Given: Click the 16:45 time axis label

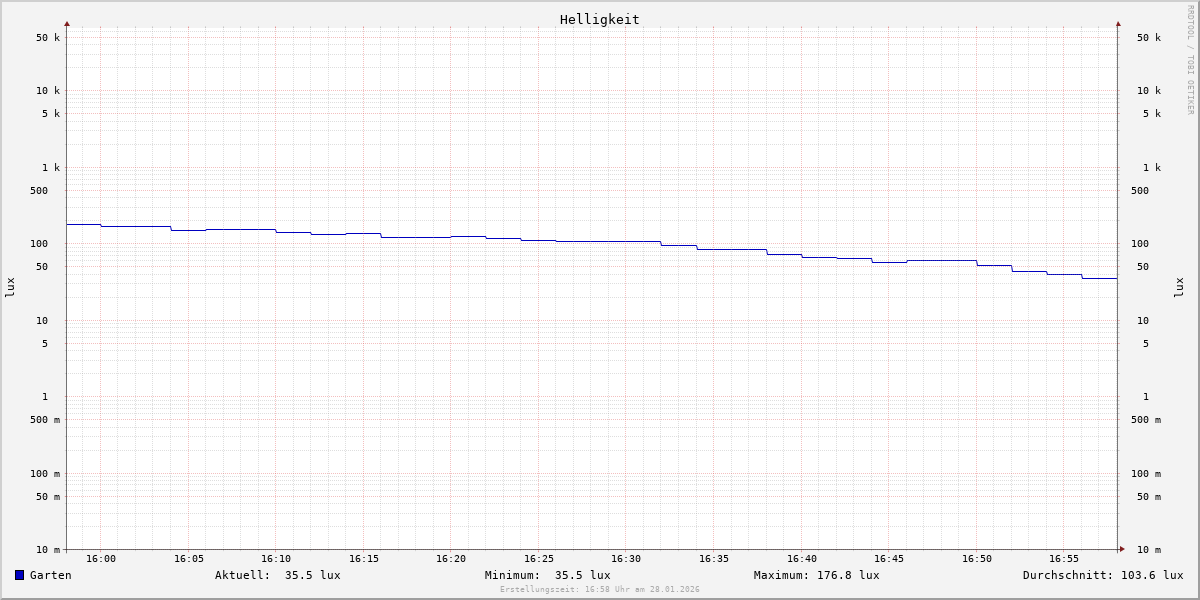Looking at the screenshot, I should click(889, 559).
